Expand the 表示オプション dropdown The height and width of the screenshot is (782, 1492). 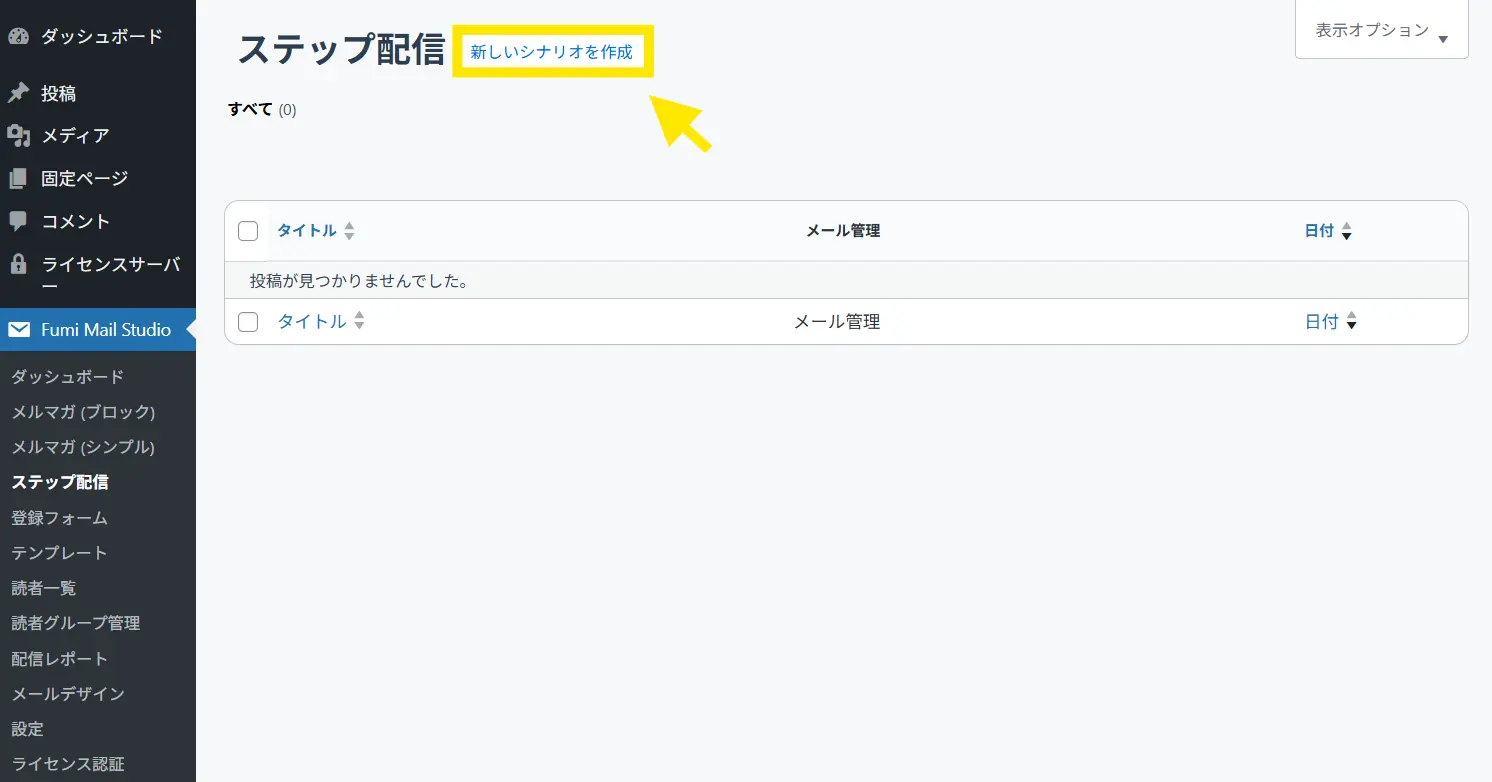click(1381, 31)
